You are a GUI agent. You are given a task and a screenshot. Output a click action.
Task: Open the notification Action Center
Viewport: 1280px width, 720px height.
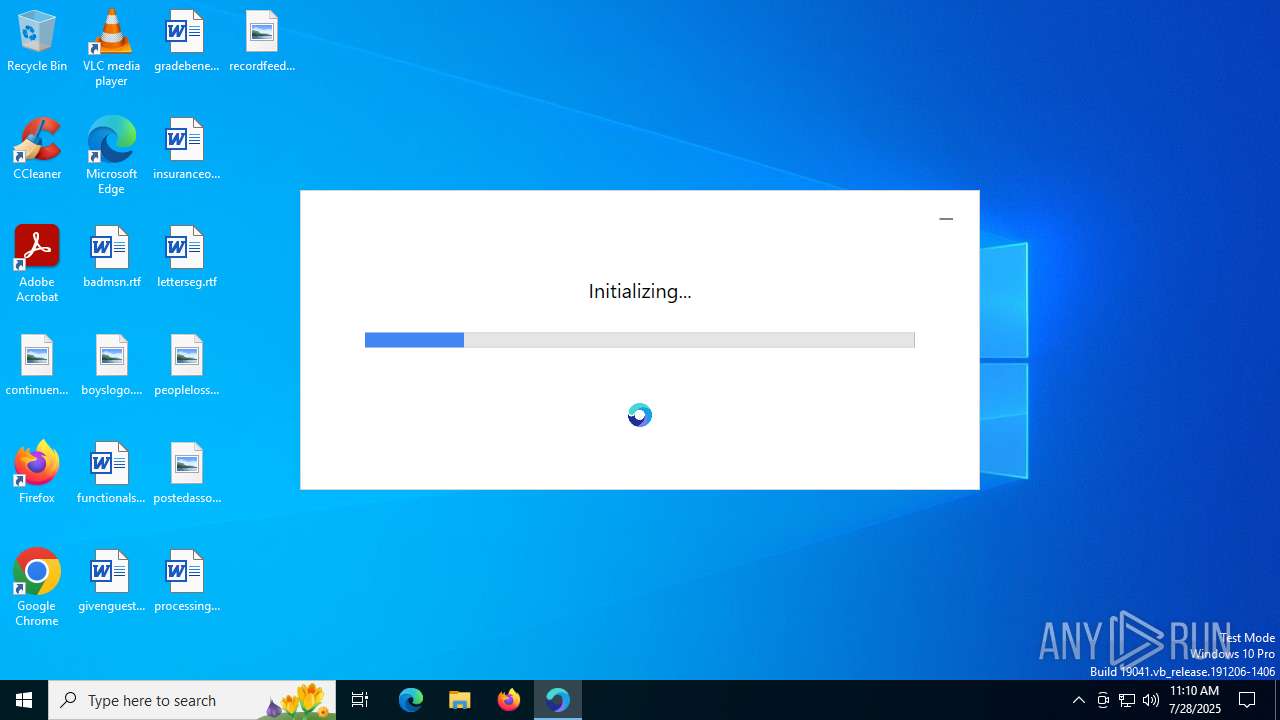[x=1248, y=700]
